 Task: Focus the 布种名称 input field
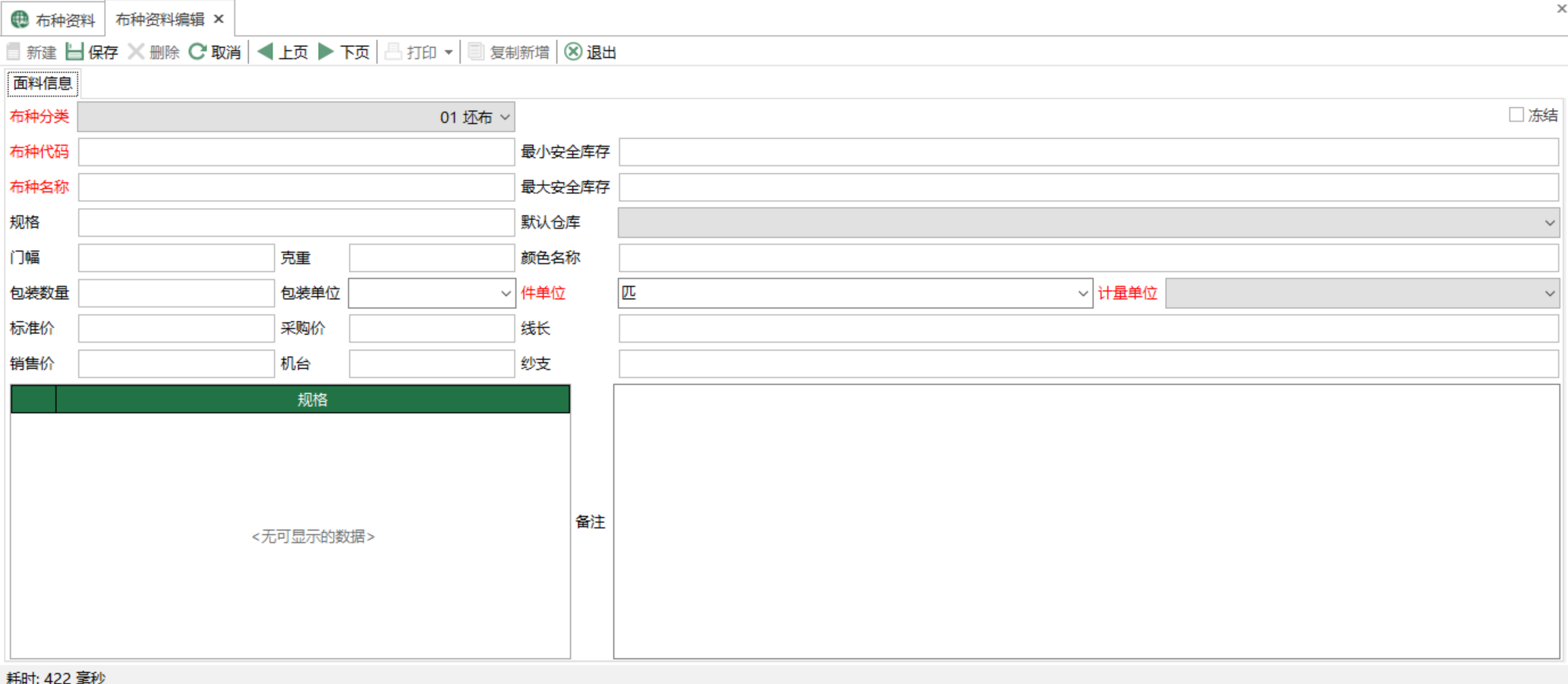click(x=296, y=188)
